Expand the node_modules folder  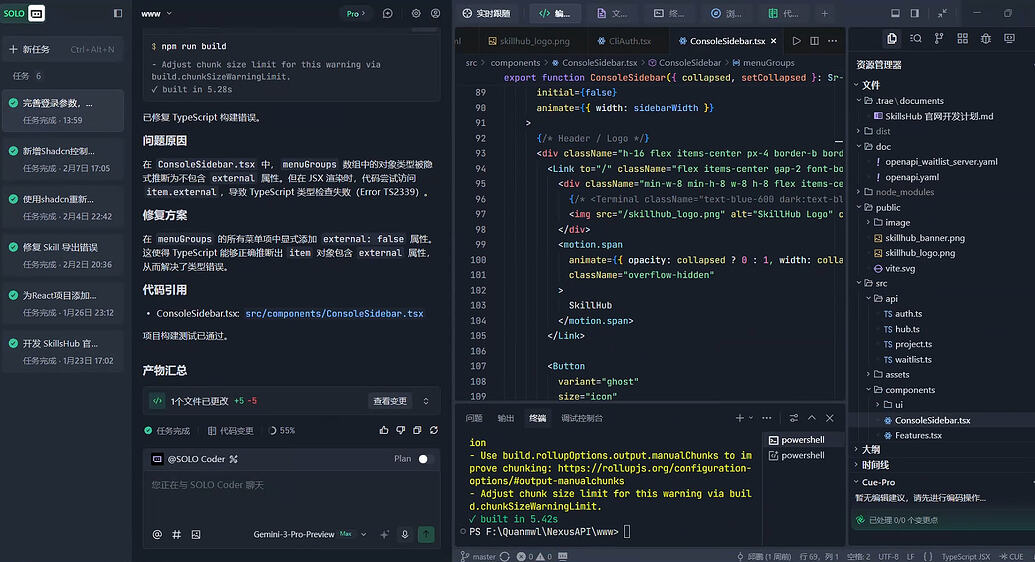(x=859, y=192)
